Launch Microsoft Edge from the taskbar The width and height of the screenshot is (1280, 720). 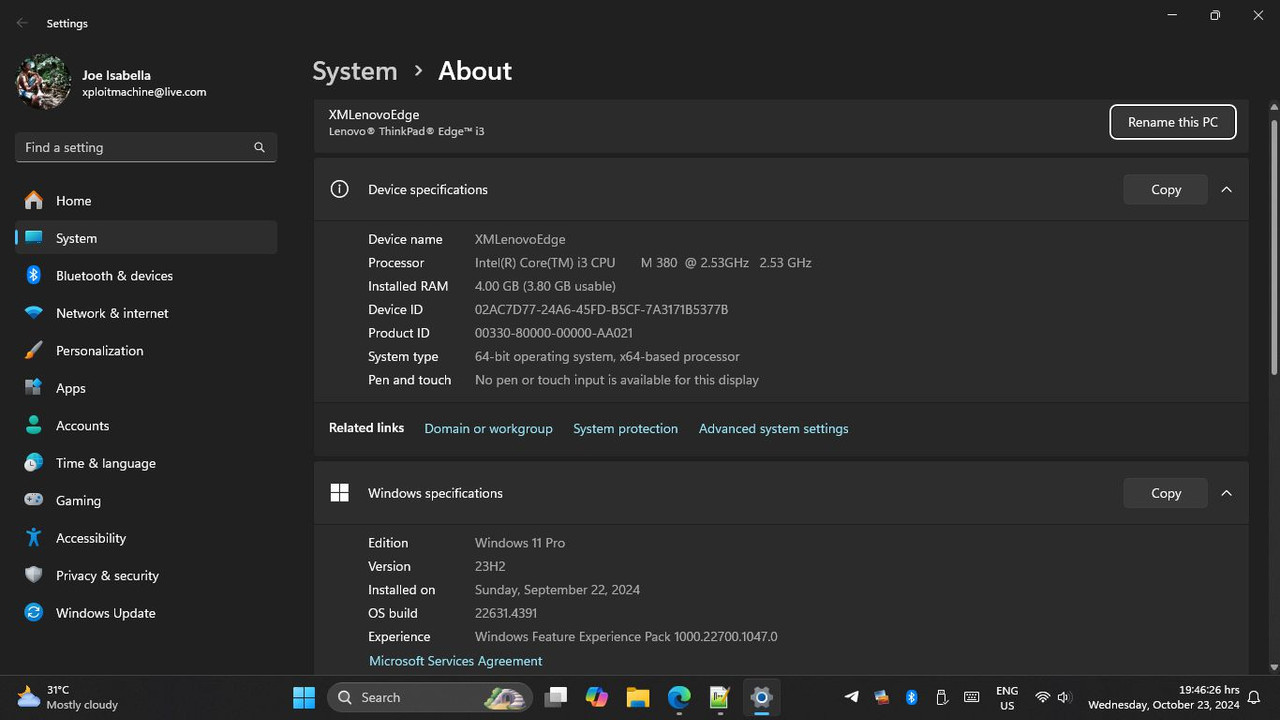pyautogui.click(x=679, y=697)
